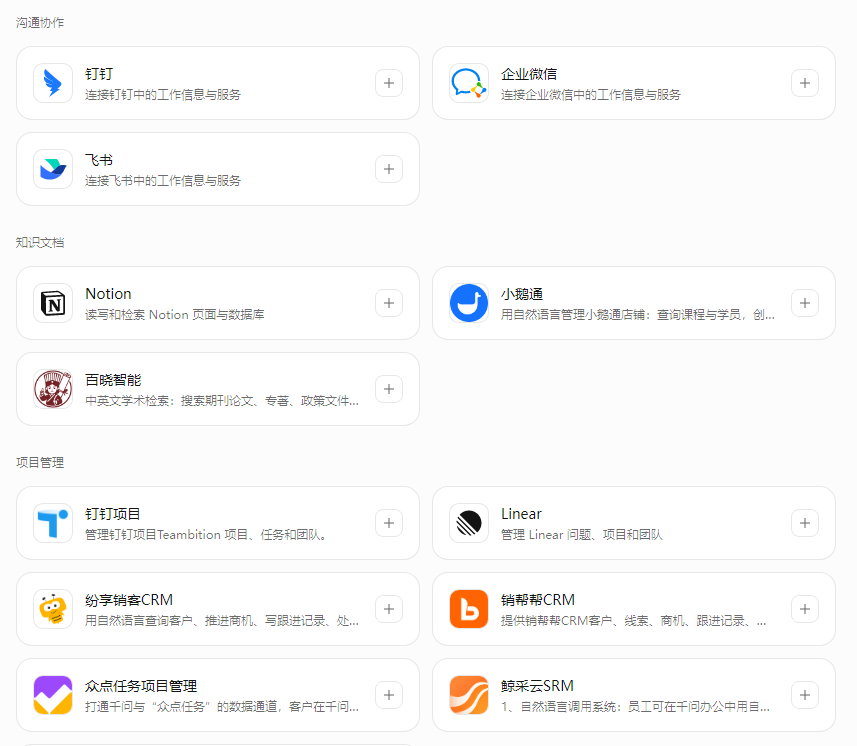857x746 pixels.
Task: Click the 鲸采云SRM description starting 自然语言调用系统
Action: pos(635,707)
